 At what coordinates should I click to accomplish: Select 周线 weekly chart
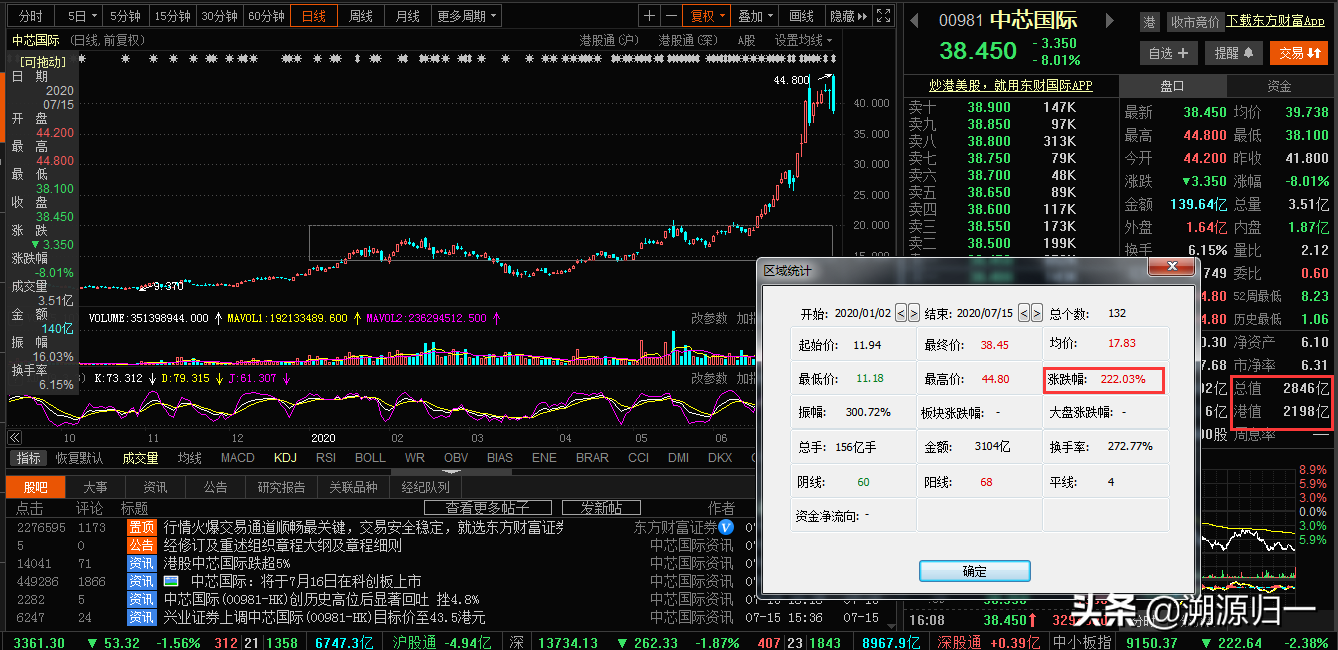tap(361, 16)
